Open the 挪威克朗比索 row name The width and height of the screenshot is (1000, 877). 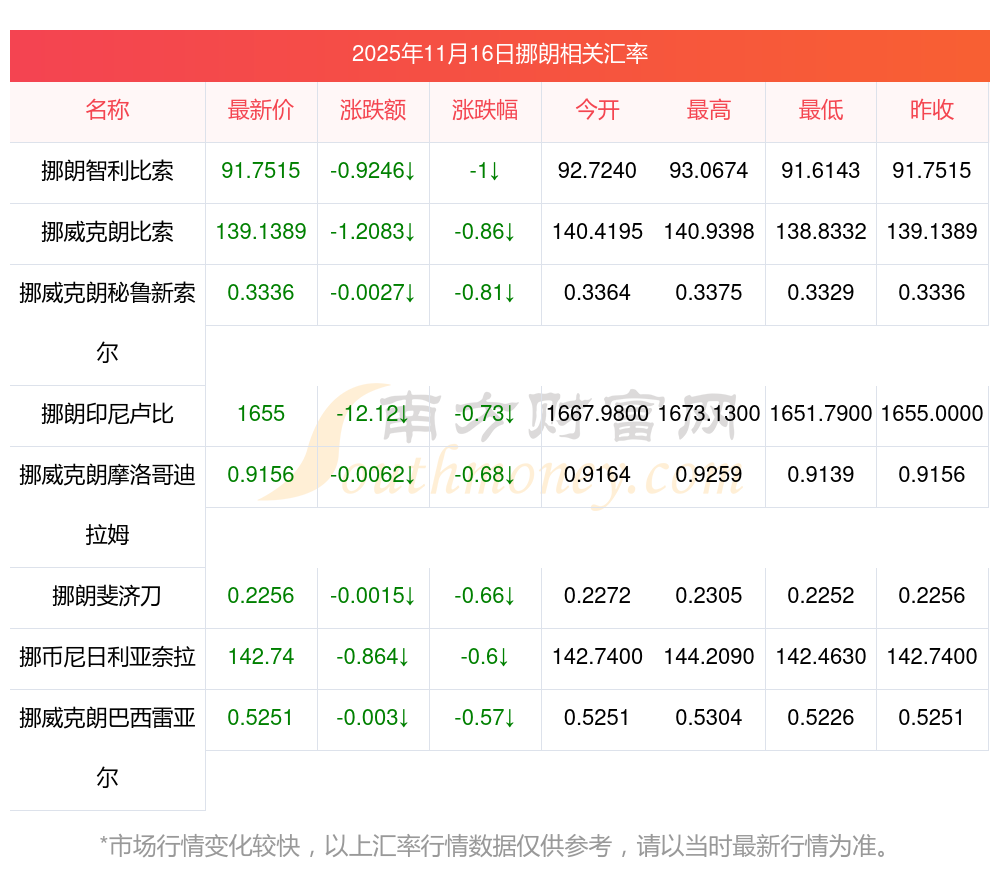[107, 232]
